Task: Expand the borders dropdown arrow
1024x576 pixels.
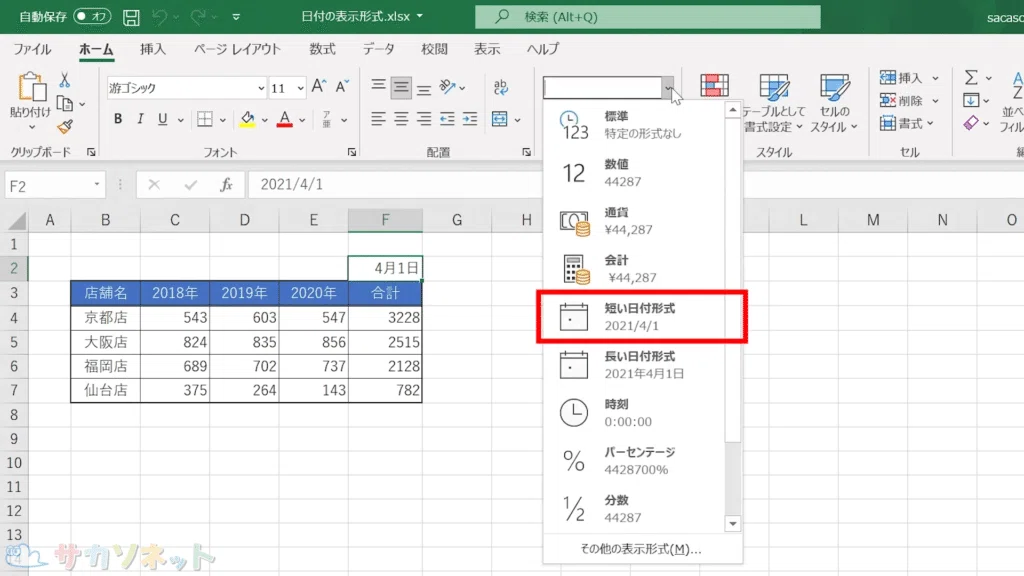Action: (223, 120)
